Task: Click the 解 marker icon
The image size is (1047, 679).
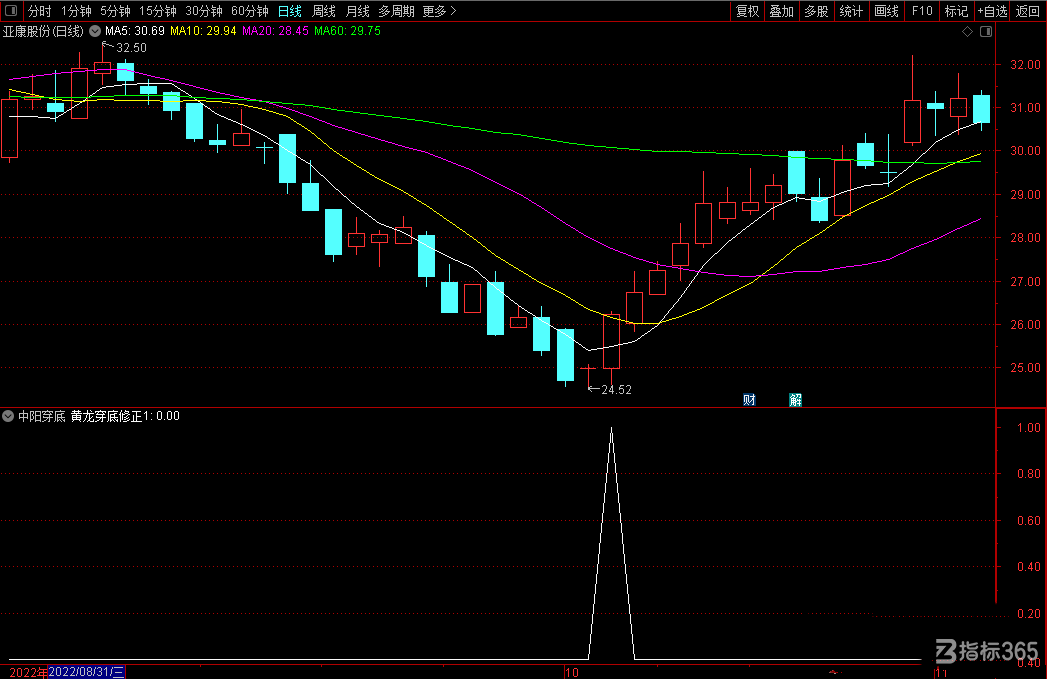Action: click(795, 400)
